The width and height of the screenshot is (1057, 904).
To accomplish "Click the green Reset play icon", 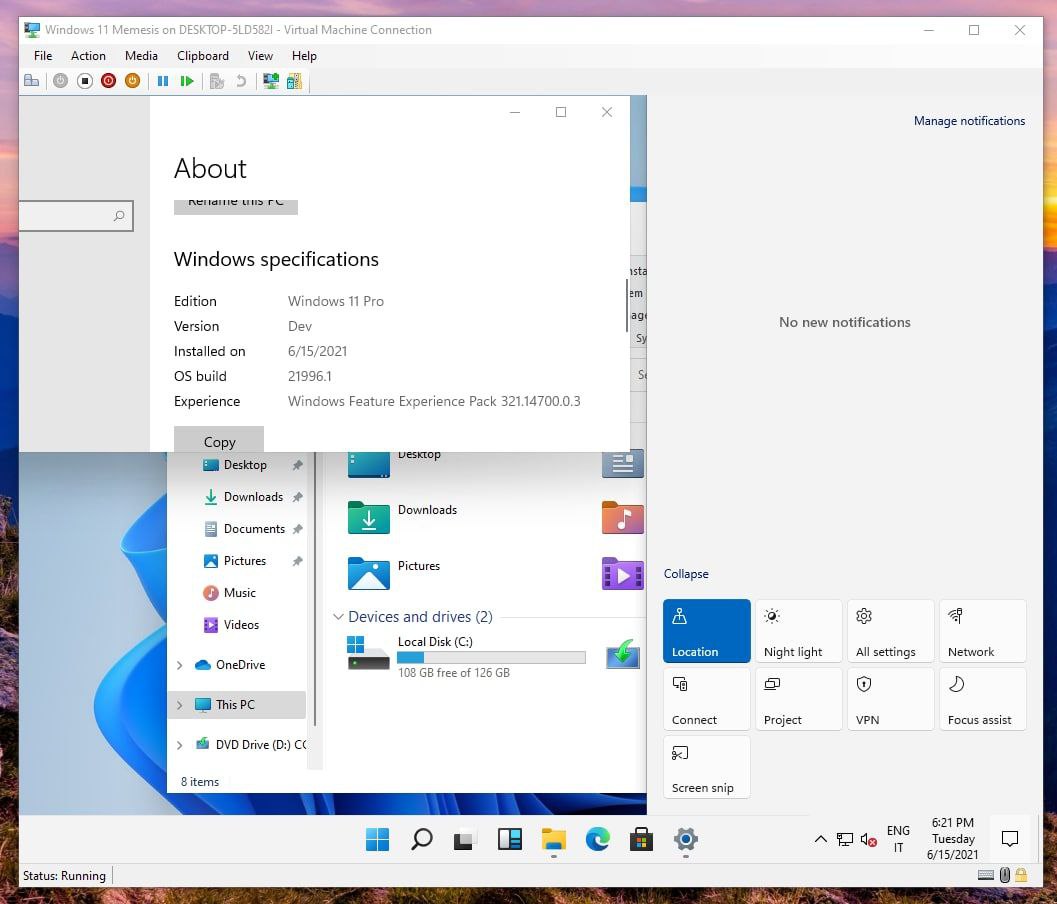I will 187,81.
